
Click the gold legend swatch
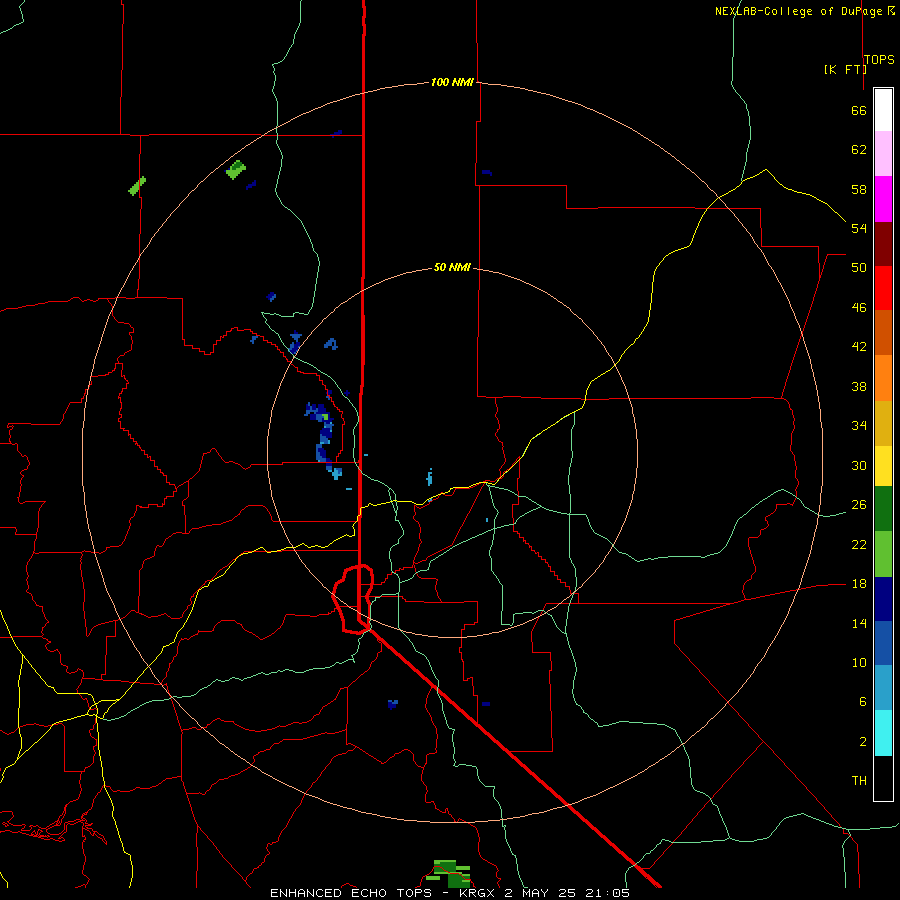[x=883, y=423]
